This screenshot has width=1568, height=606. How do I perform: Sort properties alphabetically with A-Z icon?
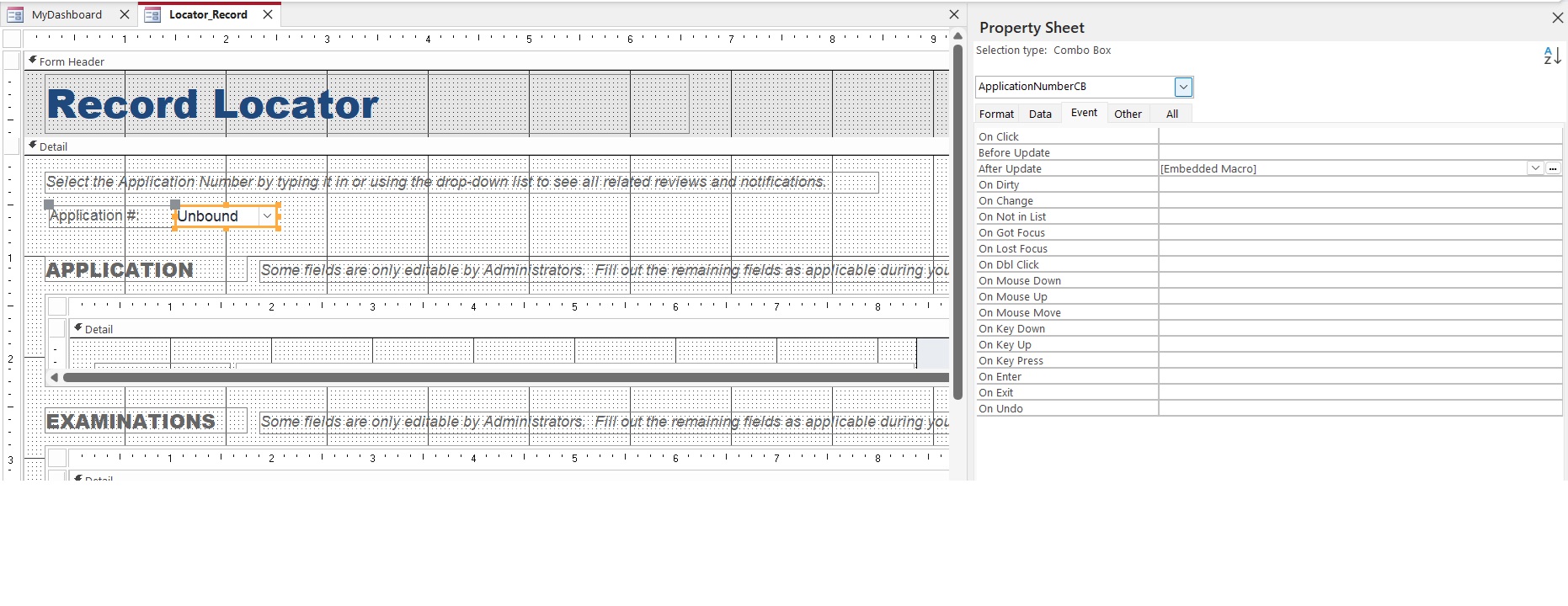tap(1552, 56)
